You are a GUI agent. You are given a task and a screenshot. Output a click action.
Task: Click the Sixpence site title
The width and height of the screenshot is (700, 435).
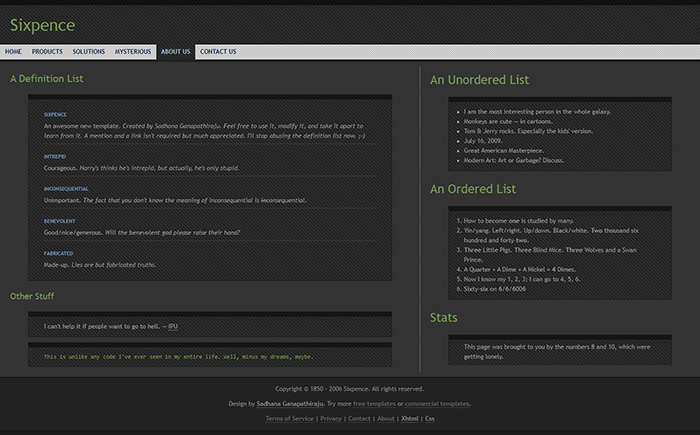[x=42, y=25]
